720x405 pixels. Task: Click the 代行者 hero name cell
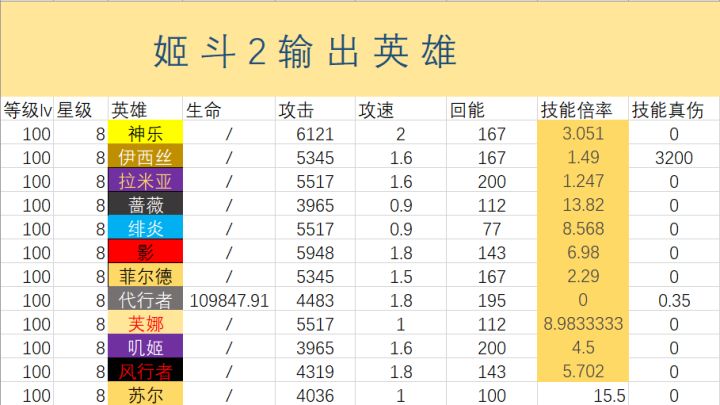[x=145, y=300]
